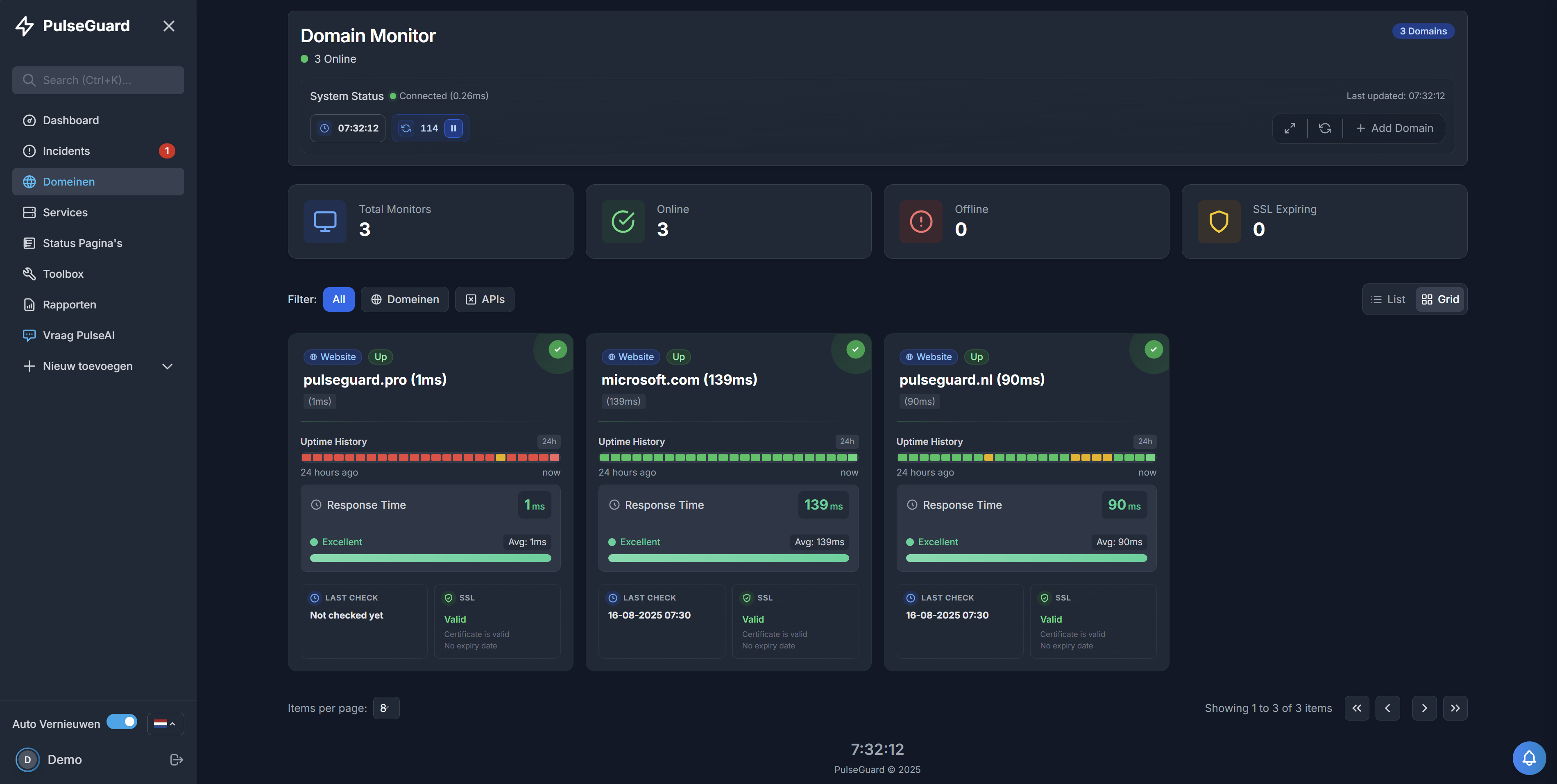Close the sidebar with the X button
The image size is (1557, 784).
tap(169, 26)
